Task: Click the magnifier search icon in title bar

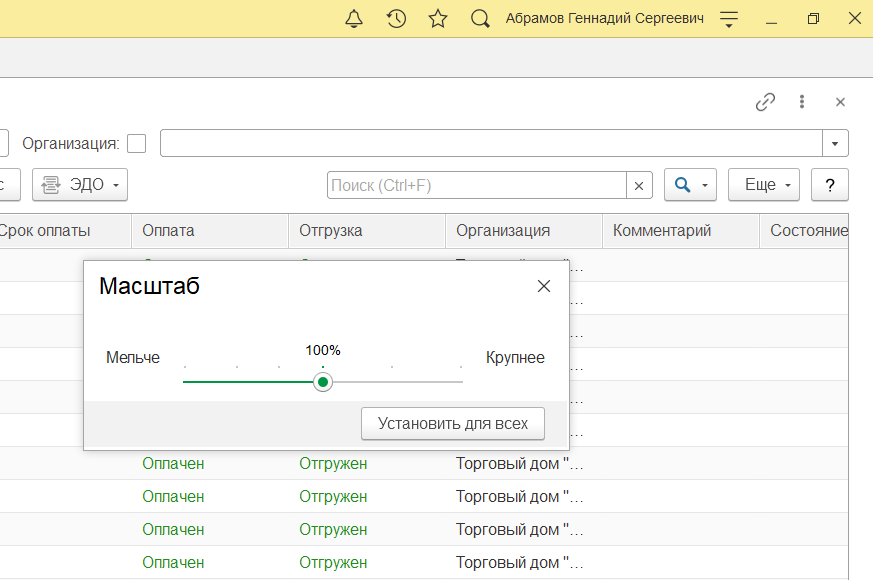Action: 480,19
